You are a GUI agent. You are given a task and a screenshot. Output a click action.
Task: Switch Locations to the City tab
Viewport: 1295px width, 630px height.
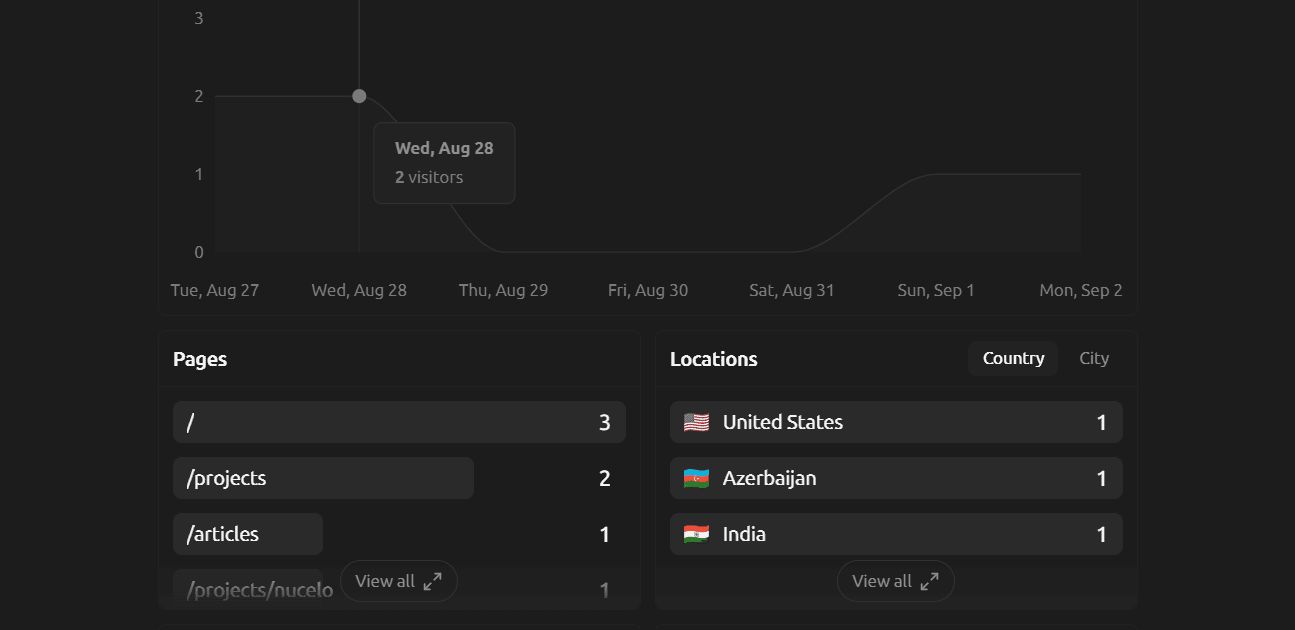click(x=1094, y=358)
